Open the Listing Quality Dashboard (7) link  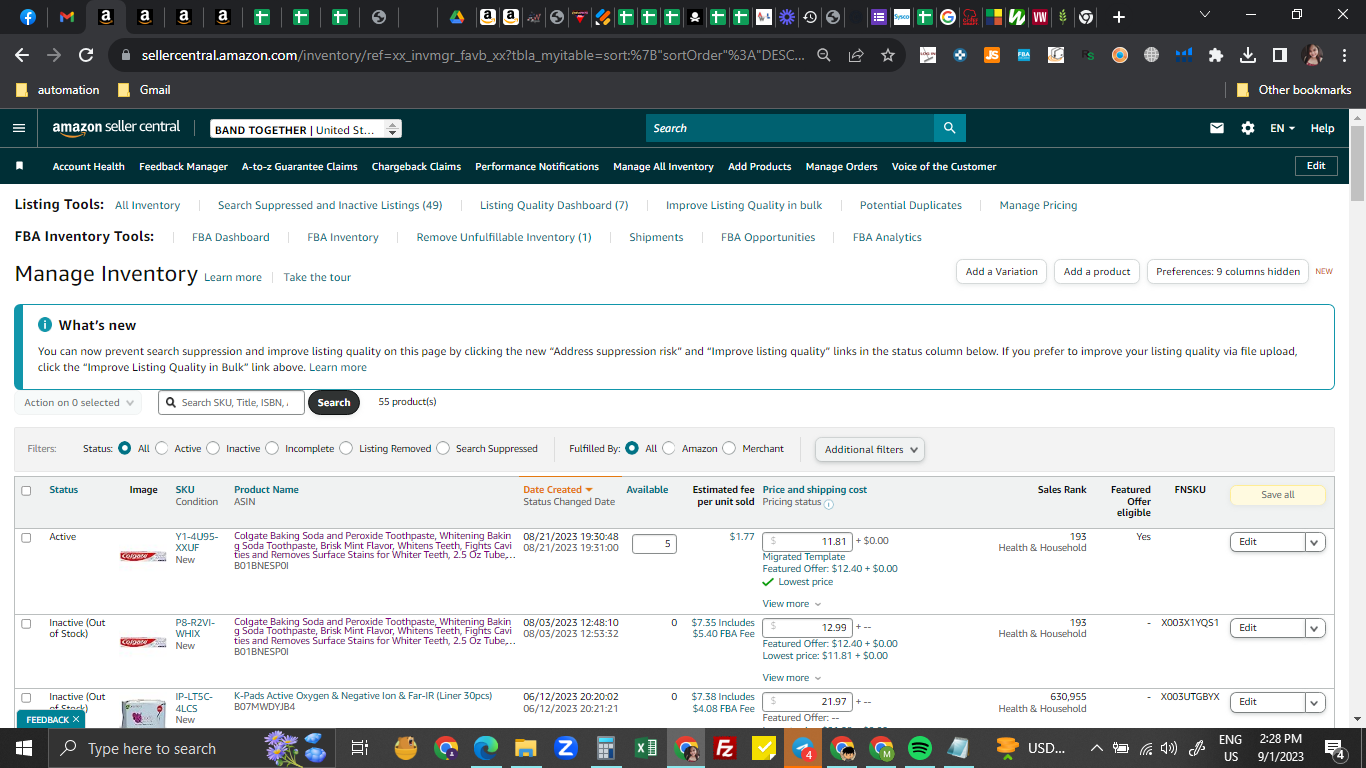click(554, 205)
